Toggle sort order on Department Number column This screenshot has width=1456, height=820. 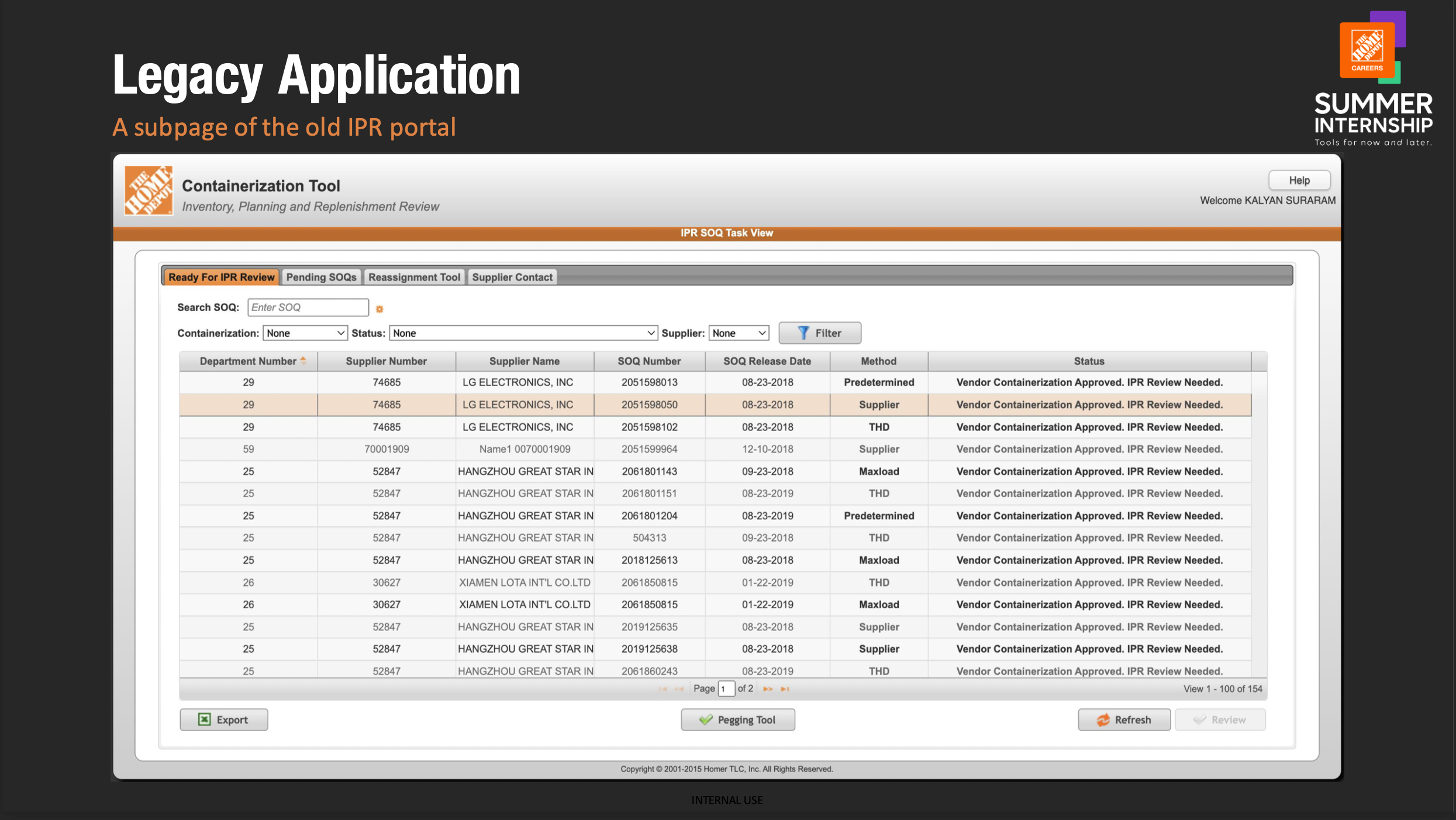point(303,360)
